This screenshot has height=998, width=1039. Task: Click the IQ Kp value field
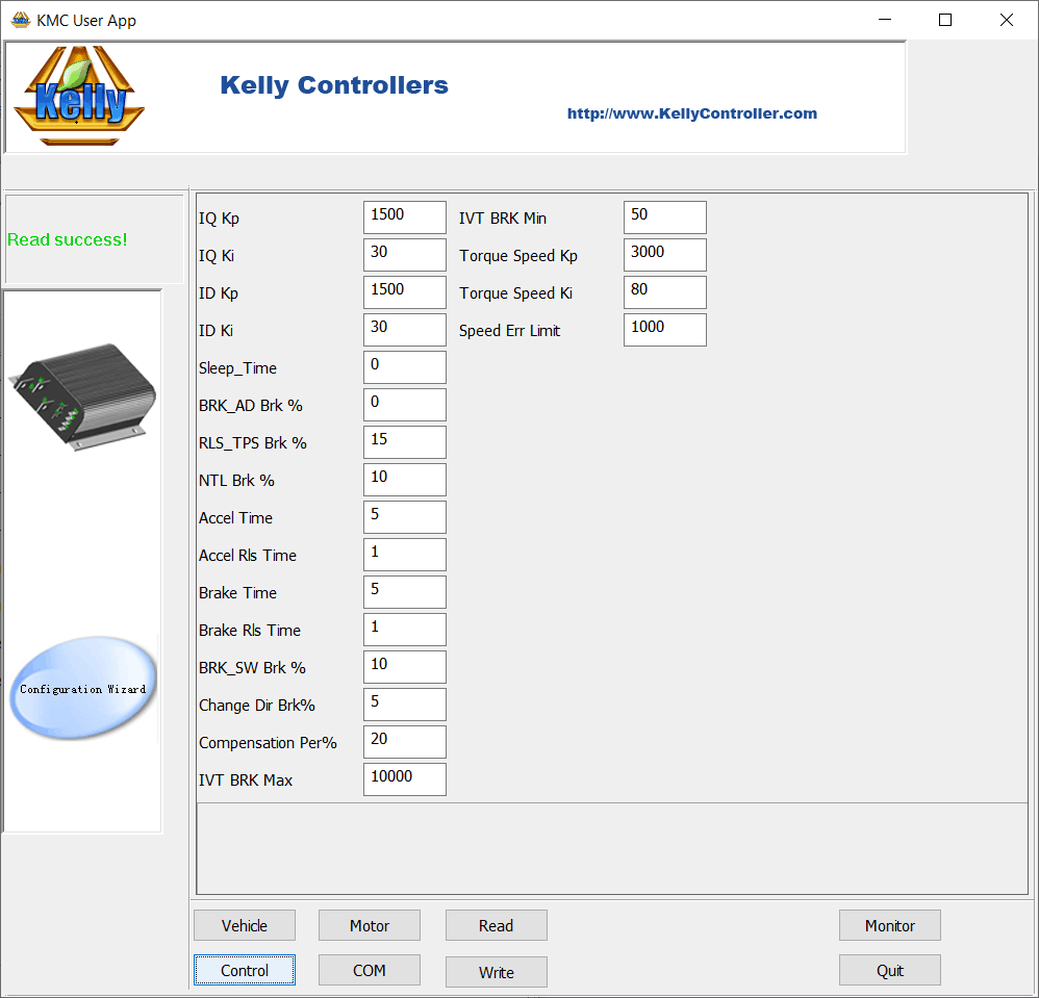click(405, 217)
